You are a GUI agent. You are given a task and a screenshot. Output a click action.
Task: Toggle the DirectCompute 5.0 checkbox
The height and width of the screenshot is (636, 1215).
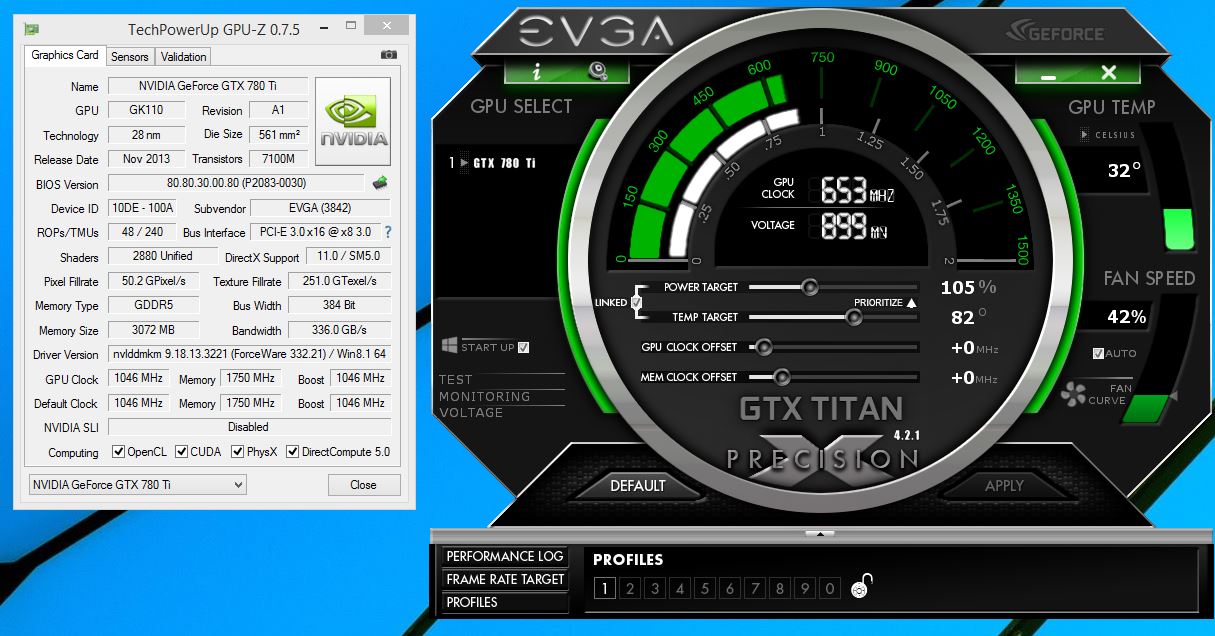(292, 452)
